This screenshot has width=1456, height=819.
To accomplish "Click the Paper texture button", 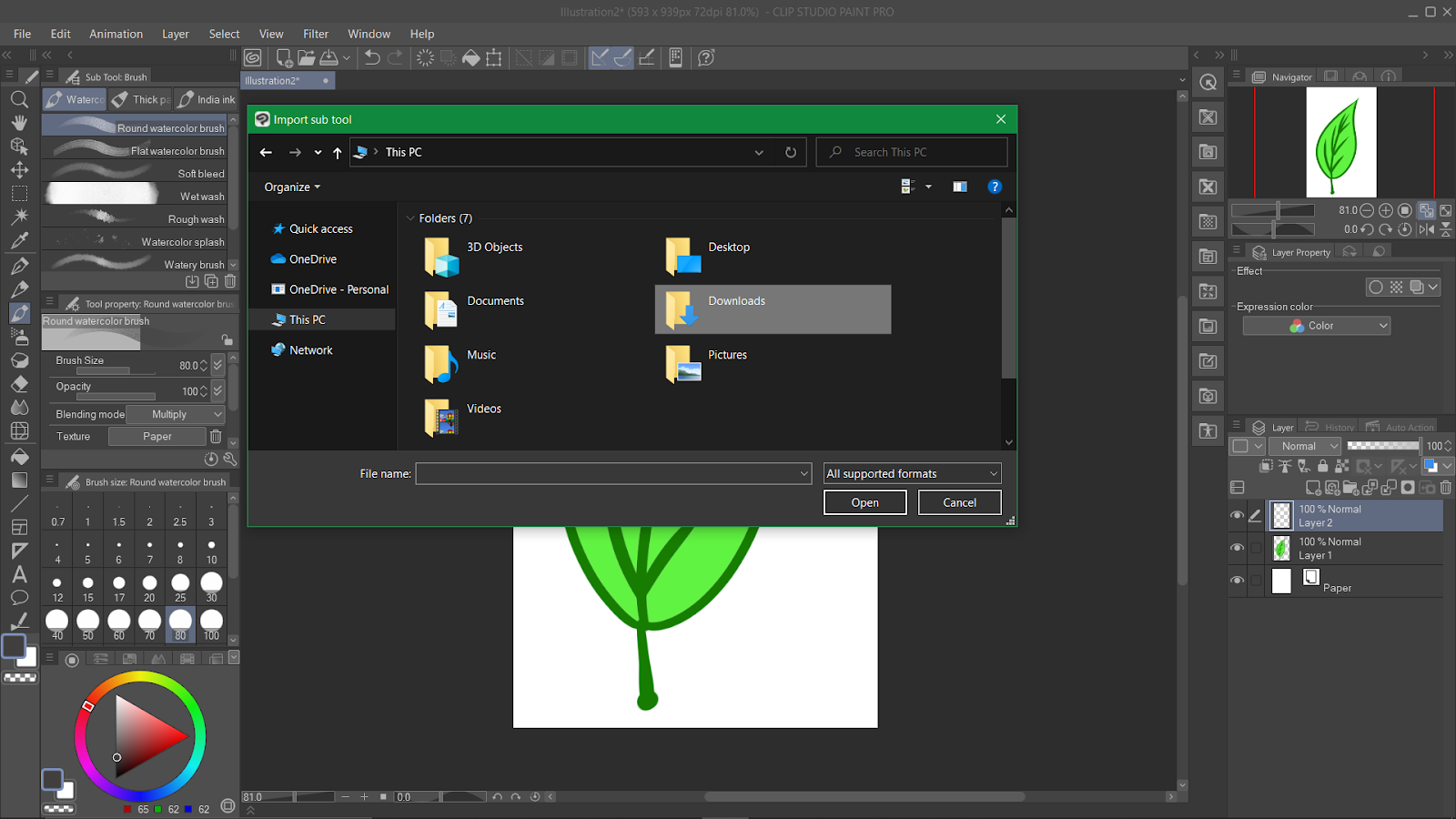I will (x=157, y=437).
